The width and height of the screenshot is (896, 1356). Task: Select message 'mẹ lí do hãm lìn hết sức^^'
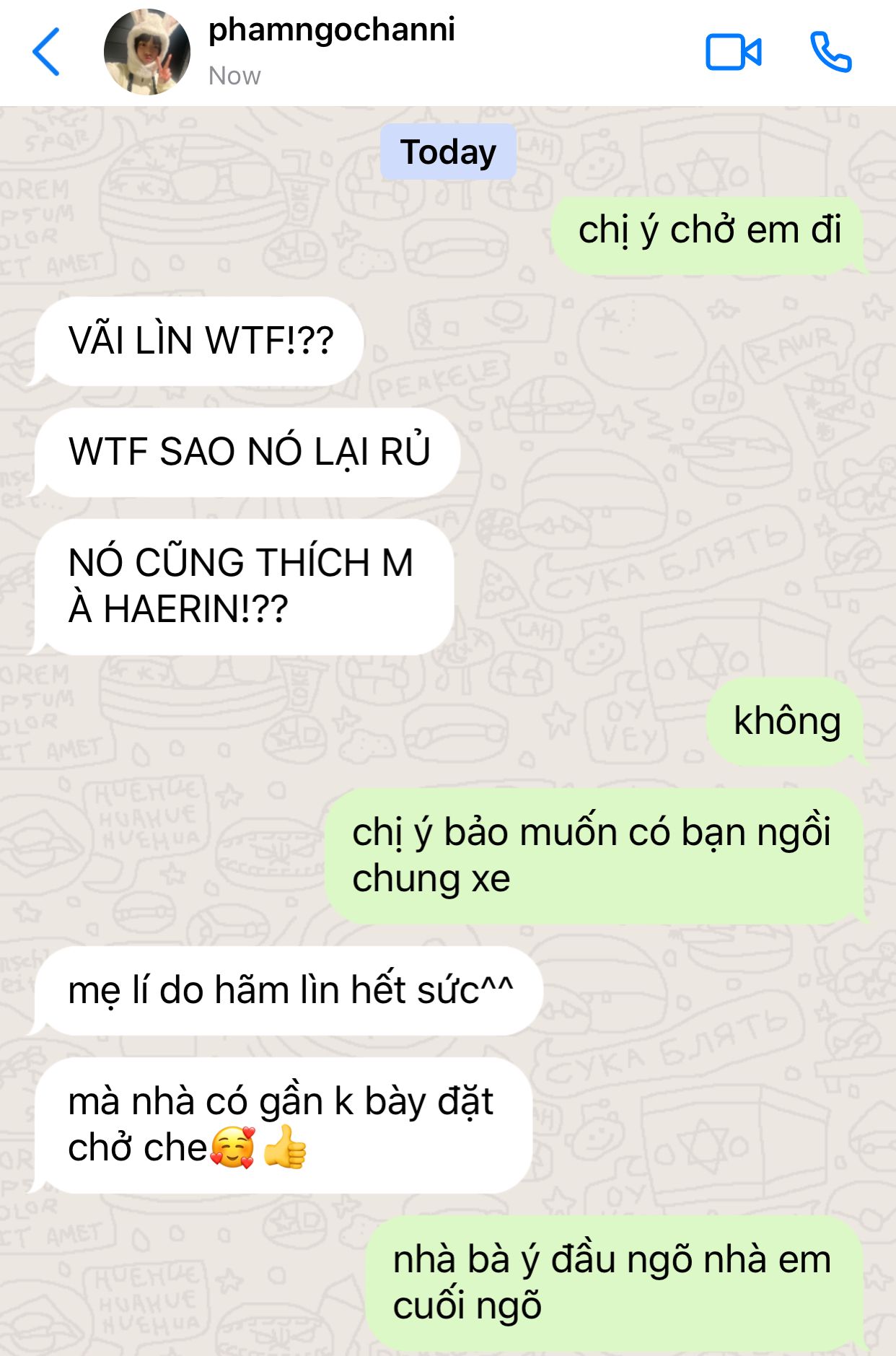[x=287, y=991]
